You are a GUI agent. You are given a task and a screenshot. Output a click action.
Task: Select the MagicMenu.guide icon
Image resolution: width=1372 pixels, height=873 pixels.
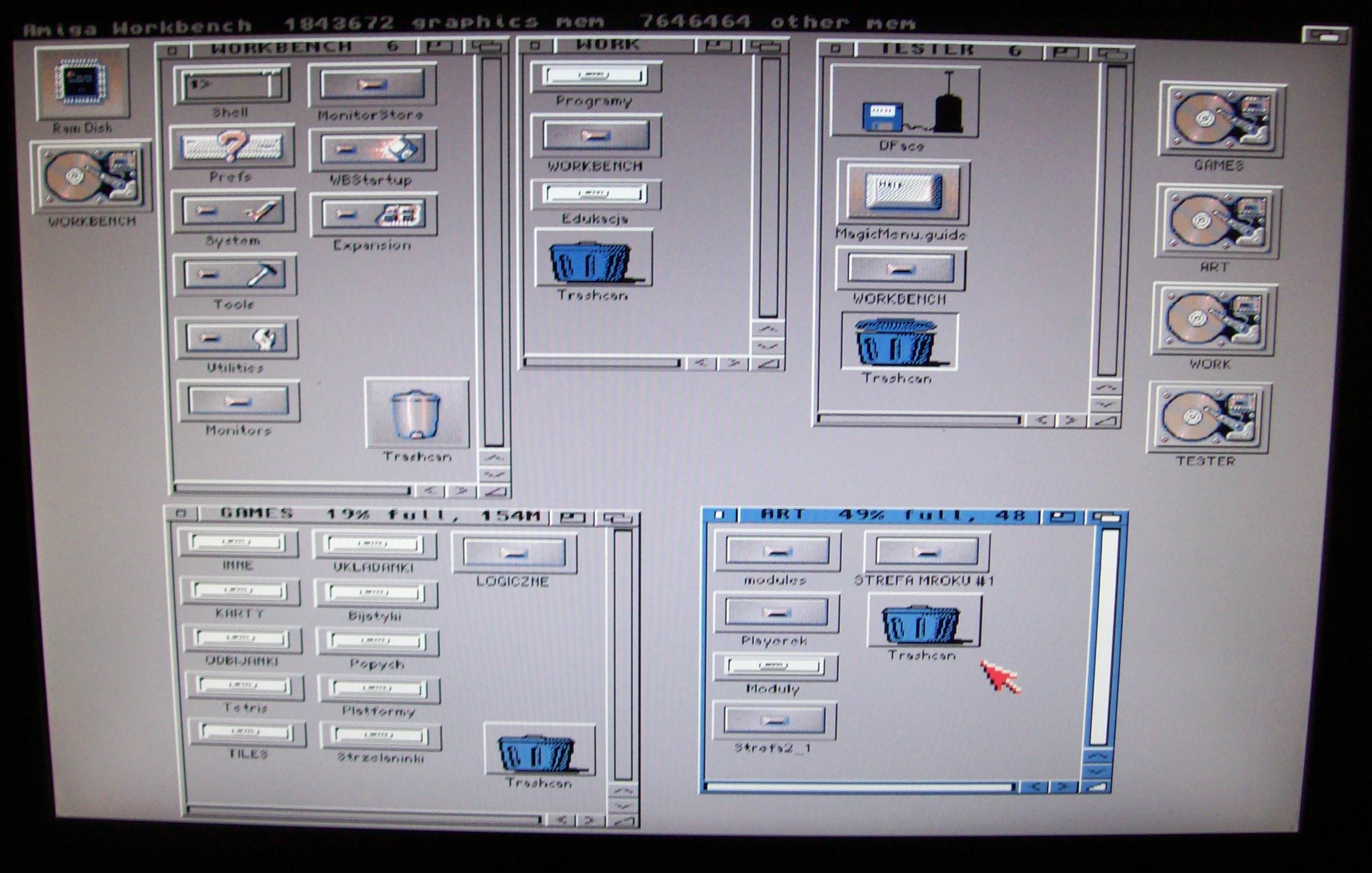click(903, 192)
